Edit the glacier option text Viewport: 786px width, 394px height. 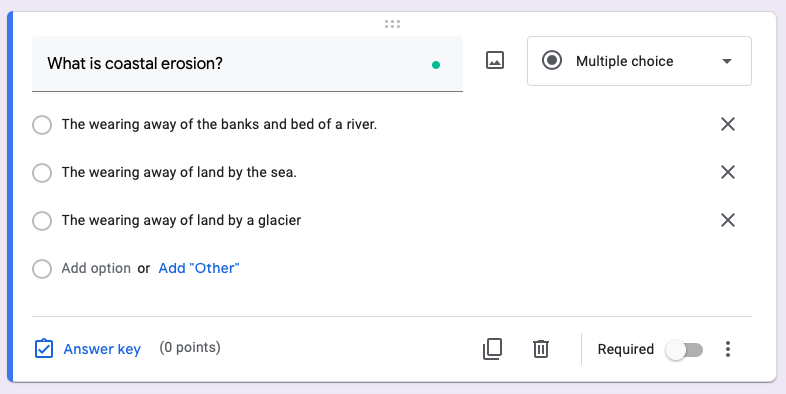[181, 220]
